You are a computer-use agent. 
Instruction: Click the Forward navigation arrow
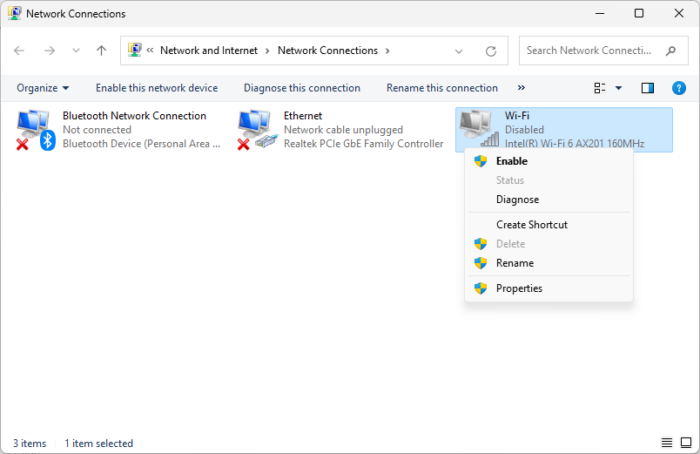[49, 50]
